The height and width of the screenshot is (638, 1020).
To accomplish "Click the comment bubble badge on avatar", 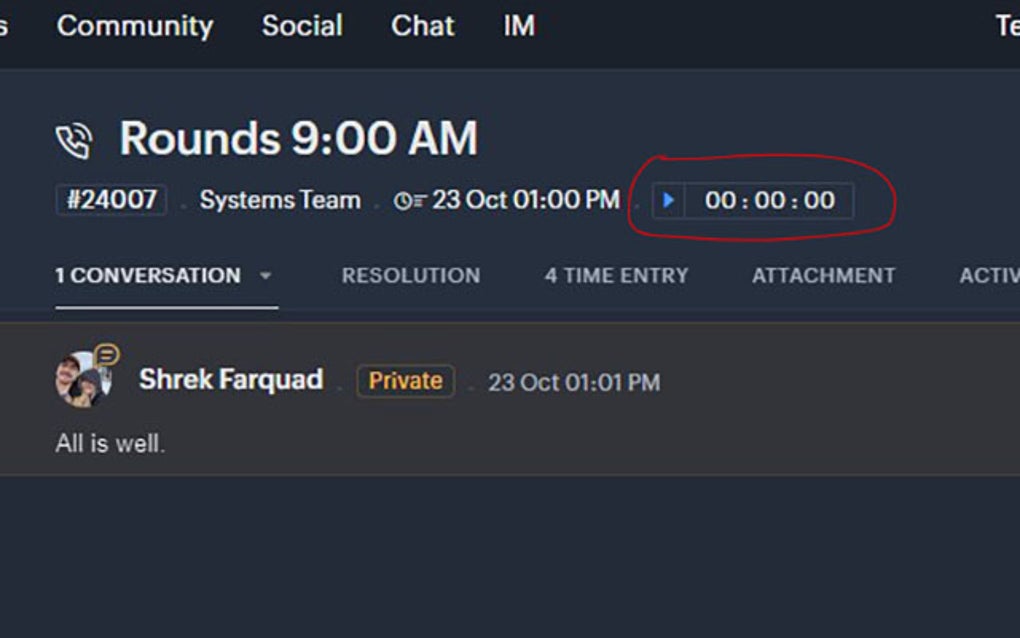I will [x=107, y=354].
